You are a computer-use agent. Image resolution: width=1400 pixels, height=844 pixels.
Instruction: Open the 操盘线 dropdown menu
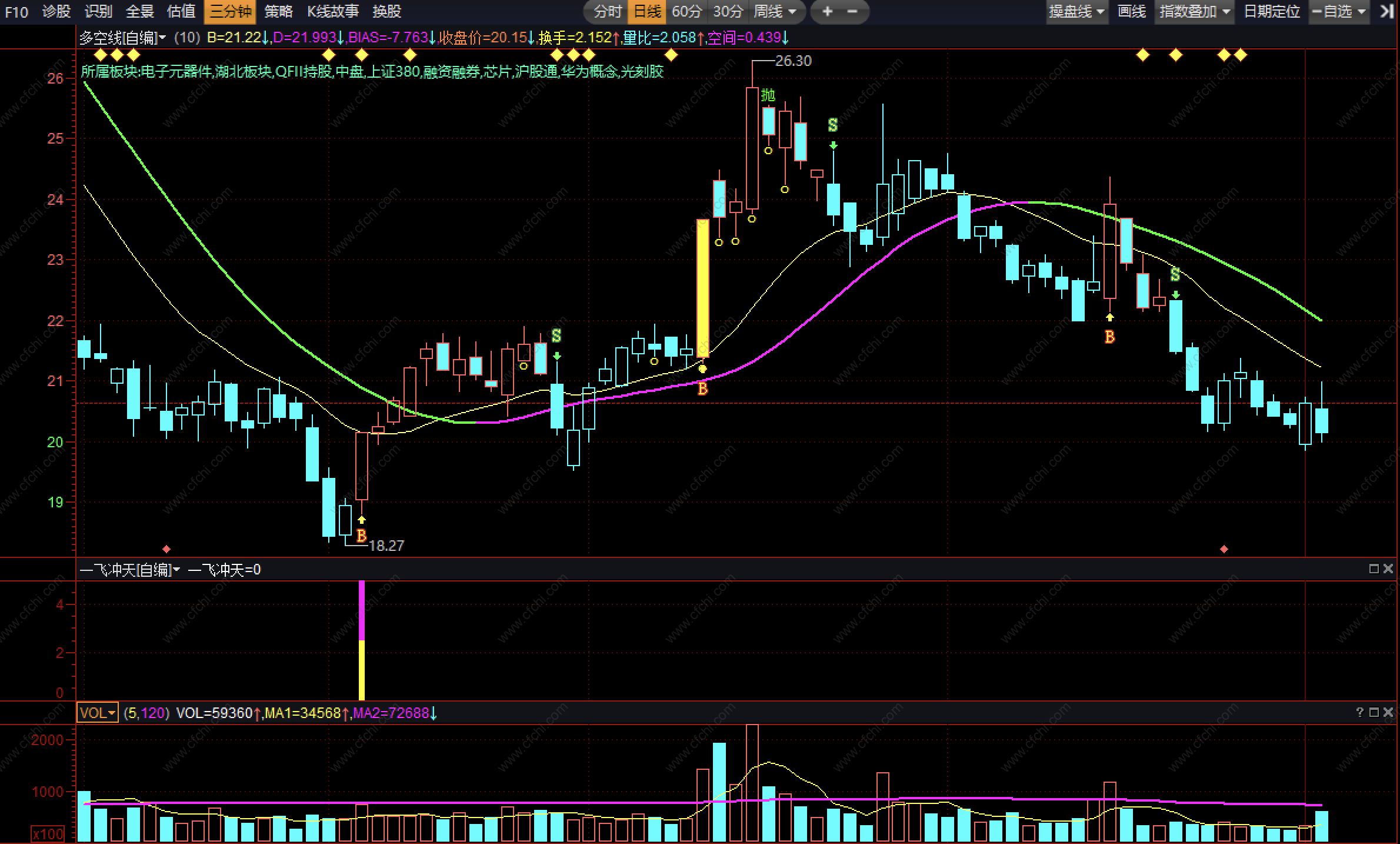[x=1077, y=11]
